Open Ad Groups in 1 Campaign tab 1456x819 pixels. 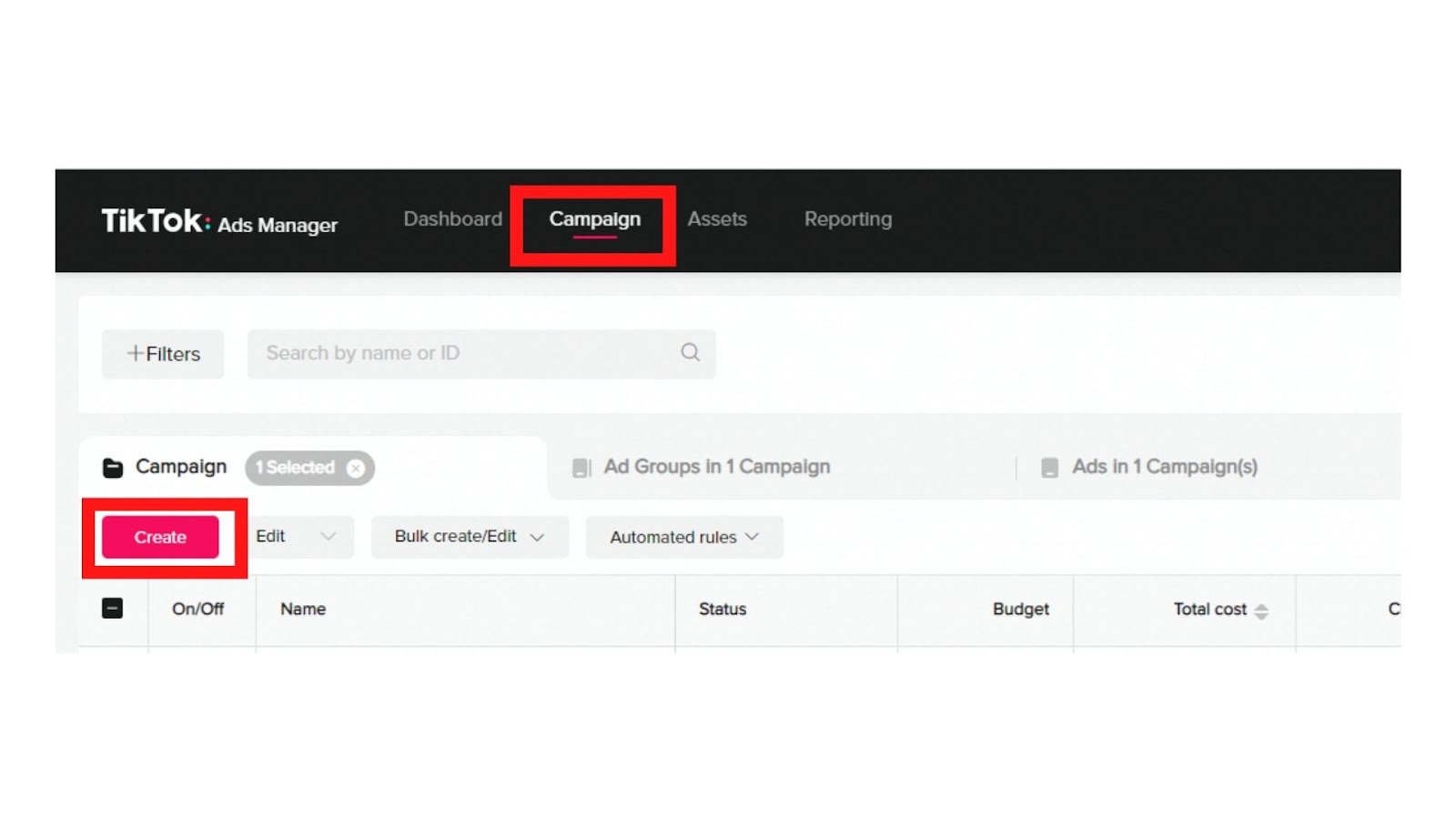pyautogui.click(x=717, y=467)
